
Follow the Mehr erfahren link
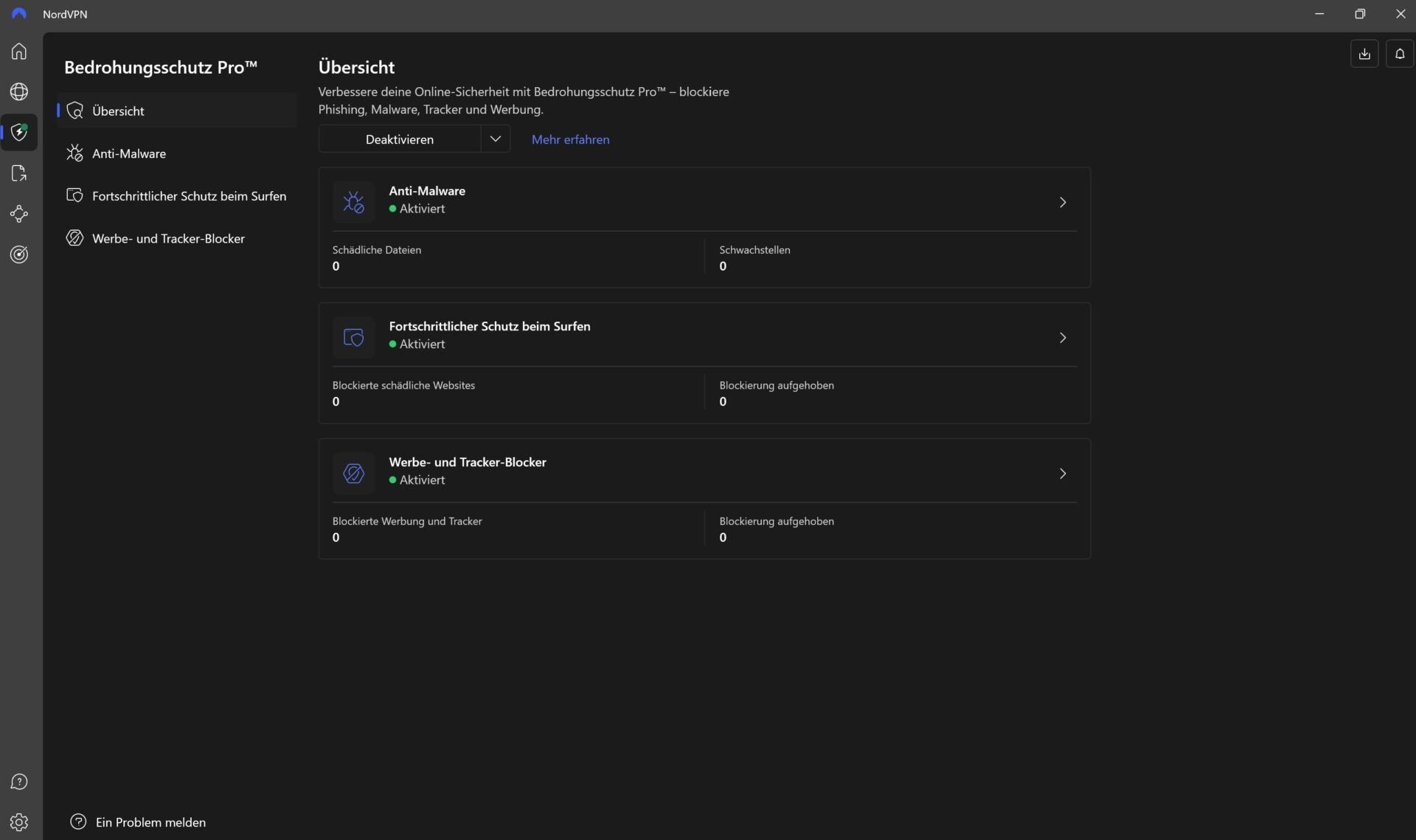click(571, 139)
